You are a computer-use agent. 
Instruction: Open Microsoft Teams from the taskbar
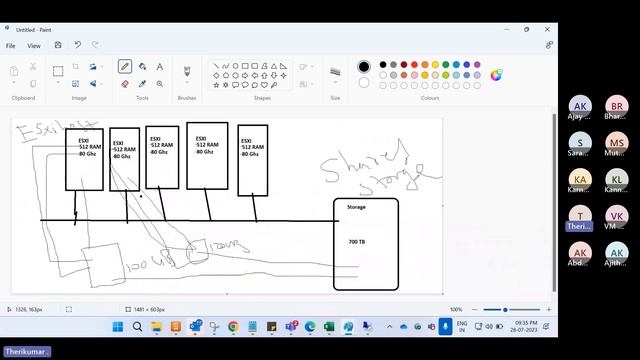291,327
